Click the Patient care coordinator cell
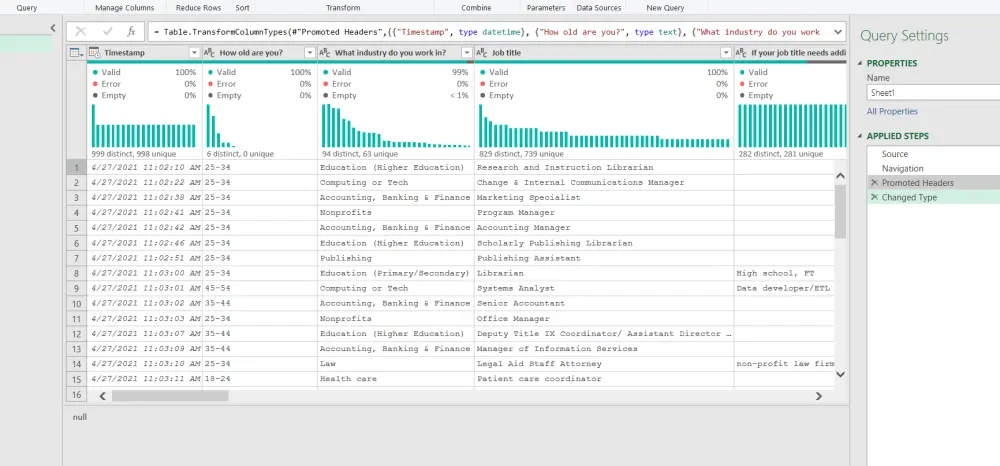1000x466 pixels. 604,379
